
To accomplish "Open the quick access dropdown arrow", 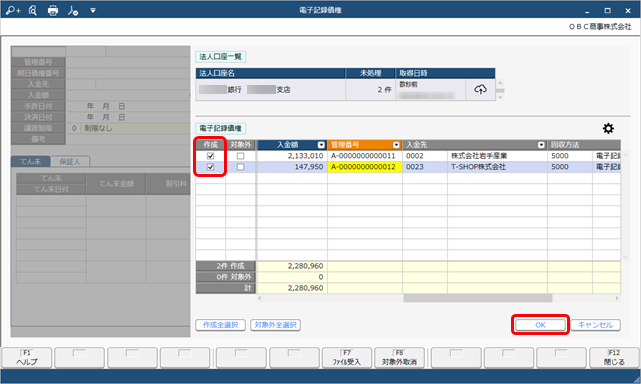I will [93, 11].
